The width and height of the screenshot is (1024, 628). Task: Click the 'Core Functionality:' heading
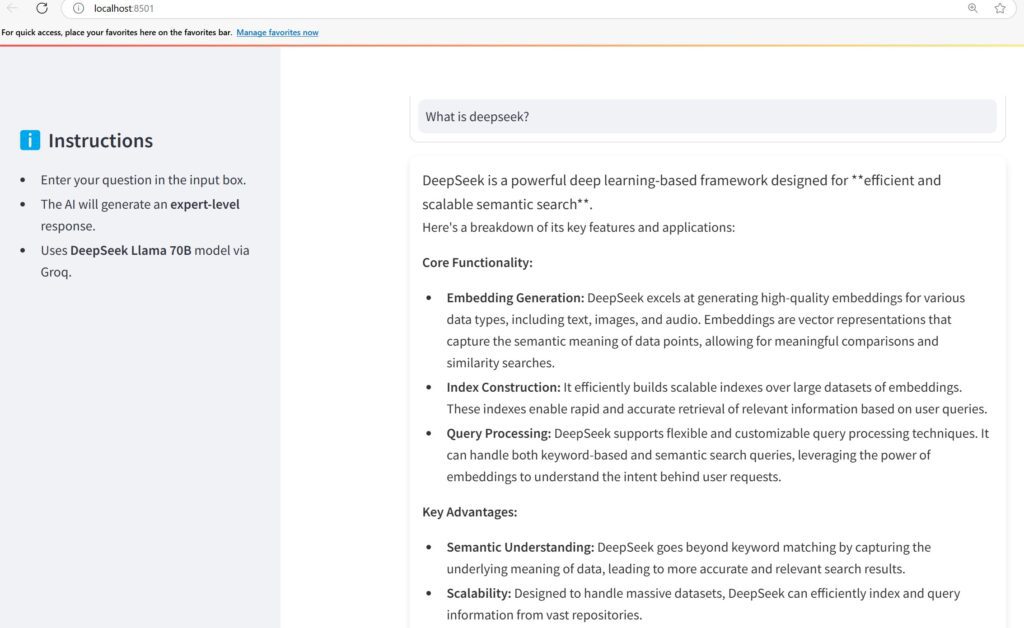tap(477, 263)
